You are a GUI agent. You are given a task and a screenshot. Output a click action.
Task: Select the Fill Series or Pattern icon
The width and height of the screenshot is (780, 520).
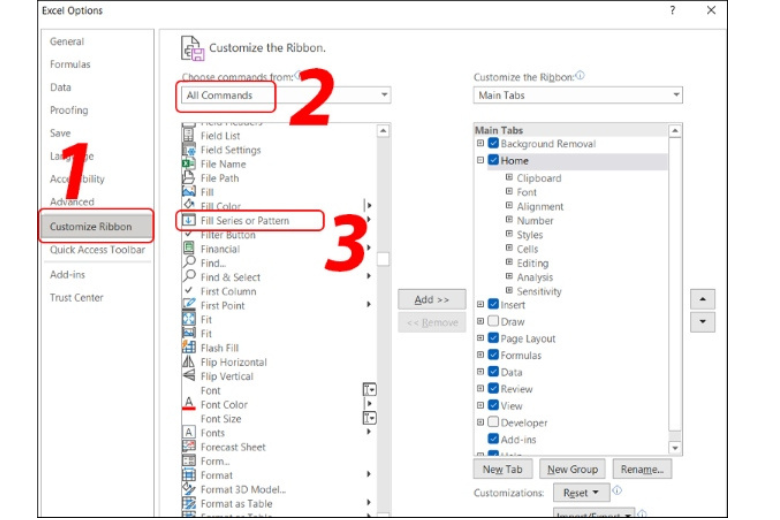tap(189, 220)
